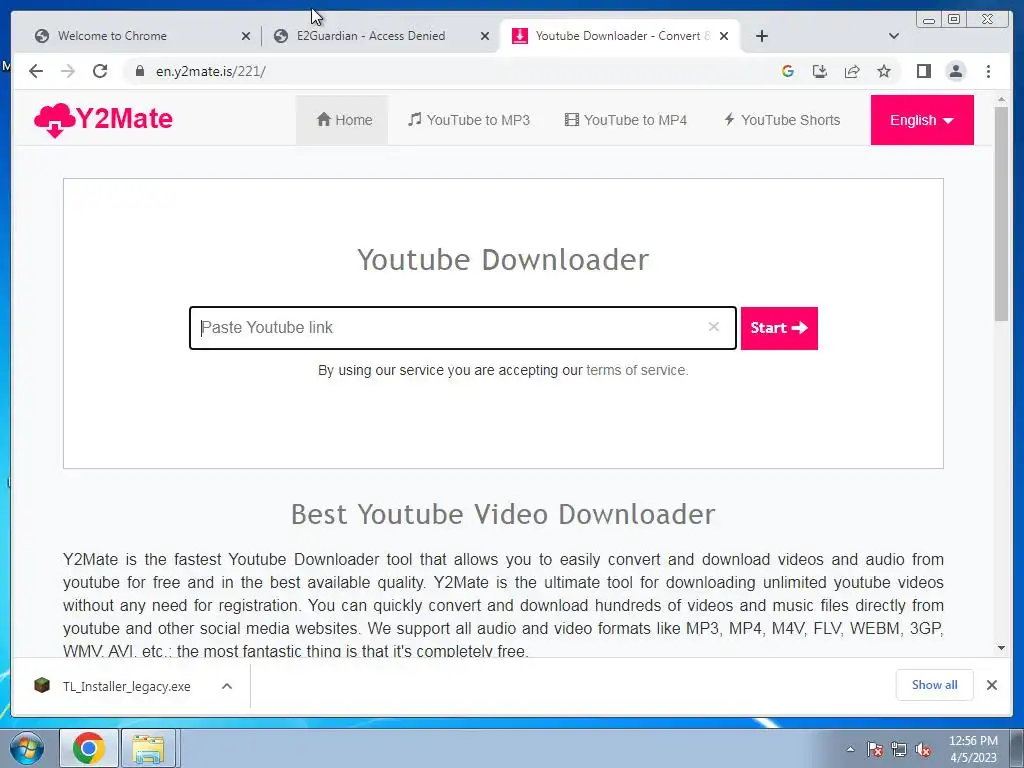
Task: Open the Google icon in the address bar
Action: 788,71
